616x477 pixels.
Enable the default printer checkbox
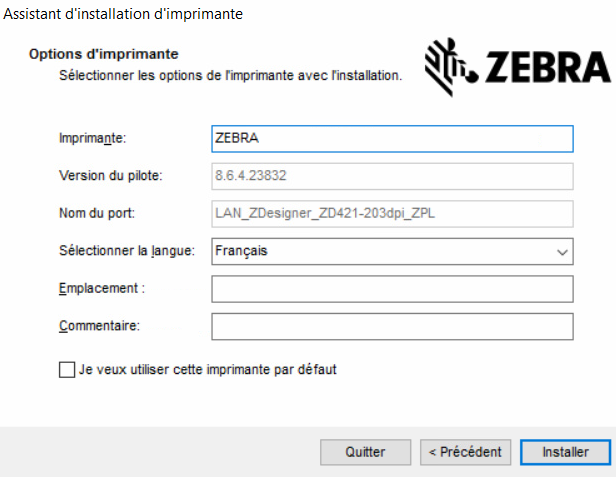tap(67, 370)
